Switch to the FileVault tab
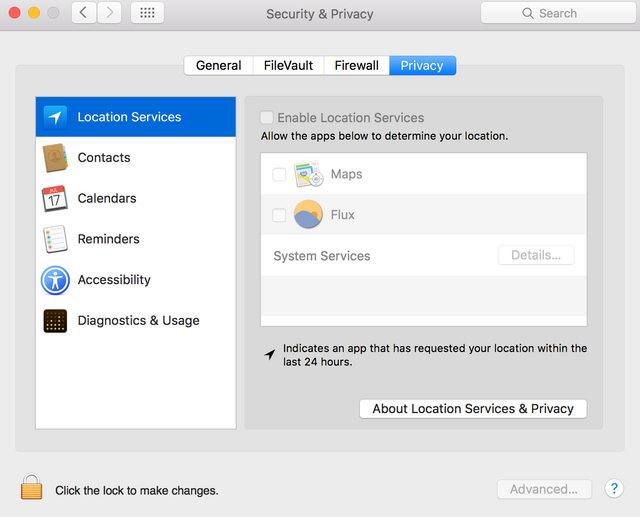 [x=288, y=65]
